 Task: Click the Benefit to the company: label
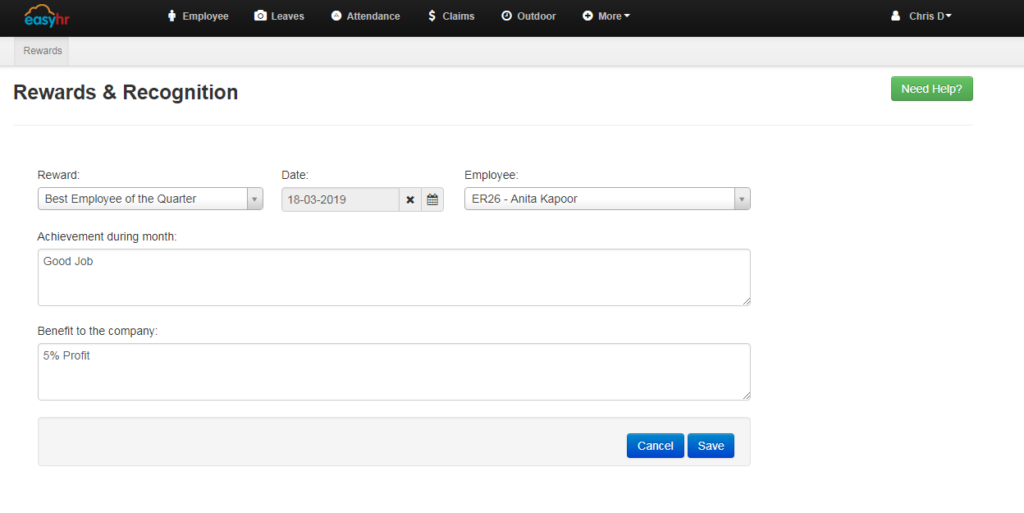click(x=98, y=332)
